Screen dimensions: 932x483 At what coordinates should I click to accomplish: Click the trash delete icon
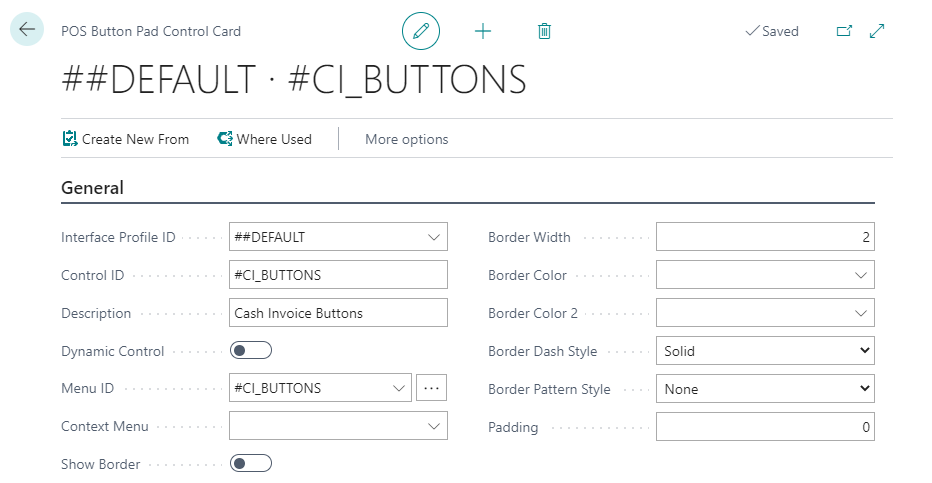coord(544,31)
